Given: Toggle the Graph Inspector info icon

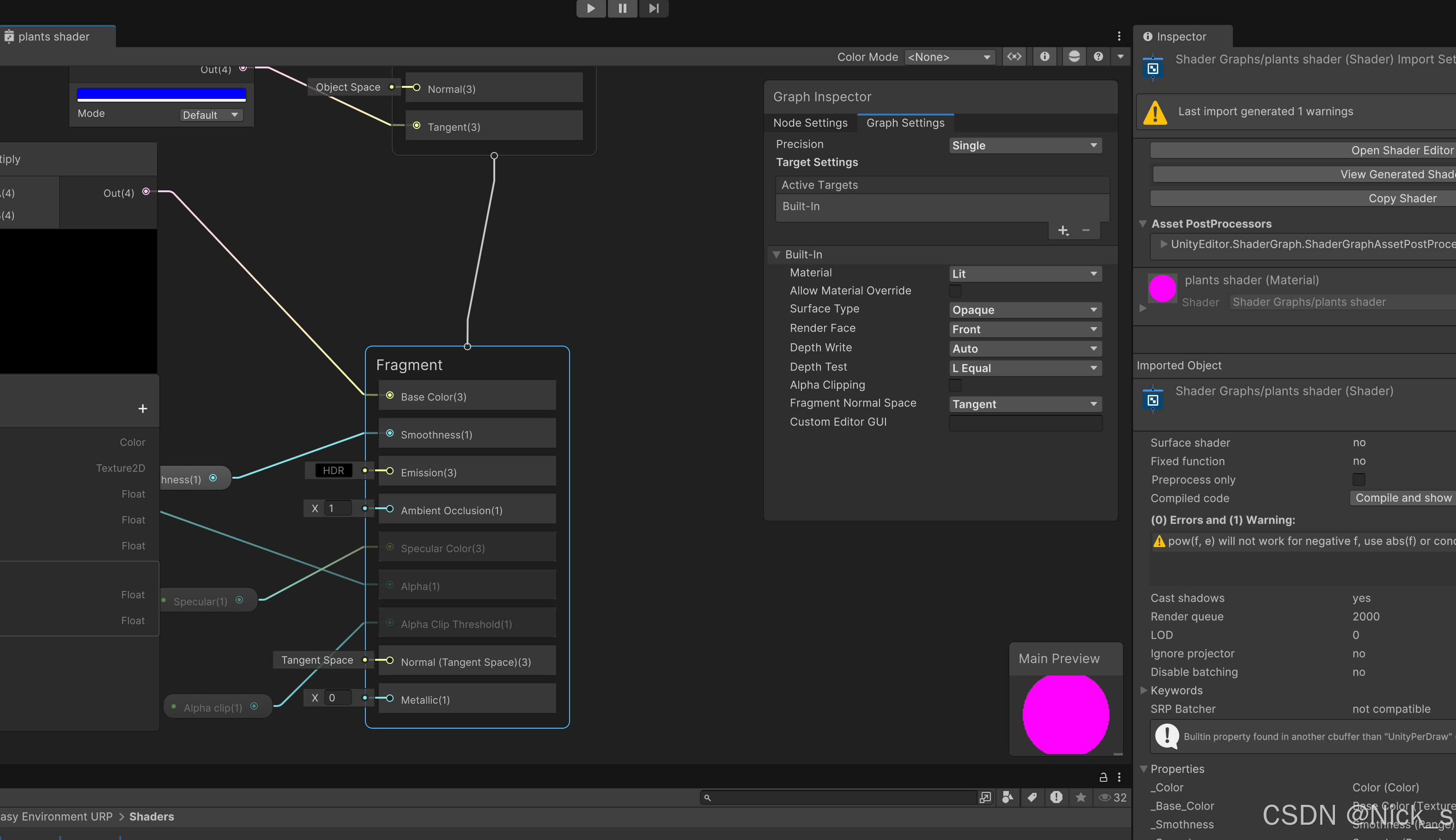Looking at the screenshot, I should click(x=1044, y=56).
